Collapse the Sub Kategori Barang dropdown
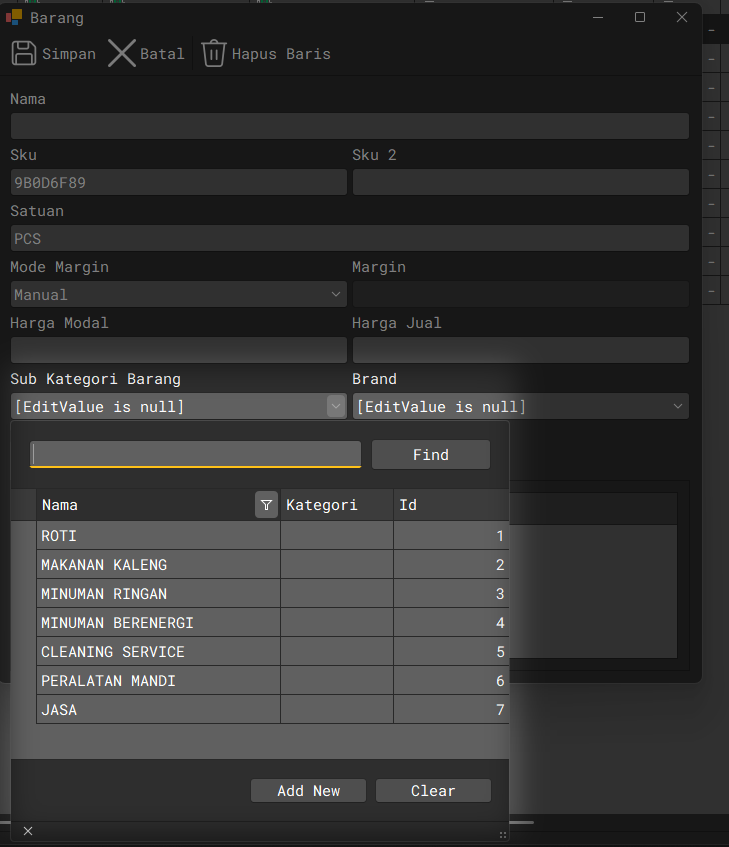Screen dimensions: 729x847 click(335, 407)
